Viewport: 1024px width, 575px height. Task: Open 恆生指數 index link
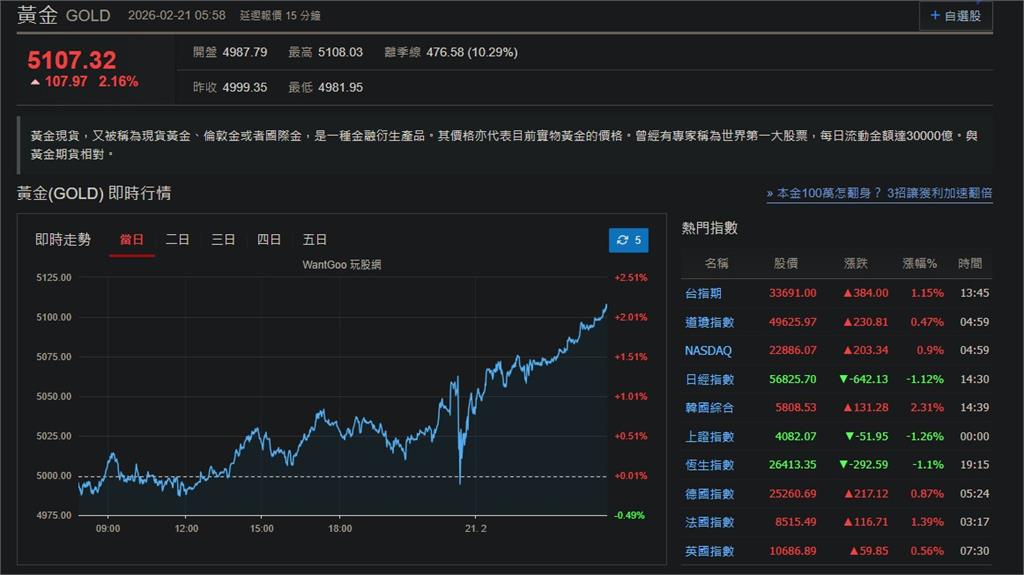(x=709, y=465)
